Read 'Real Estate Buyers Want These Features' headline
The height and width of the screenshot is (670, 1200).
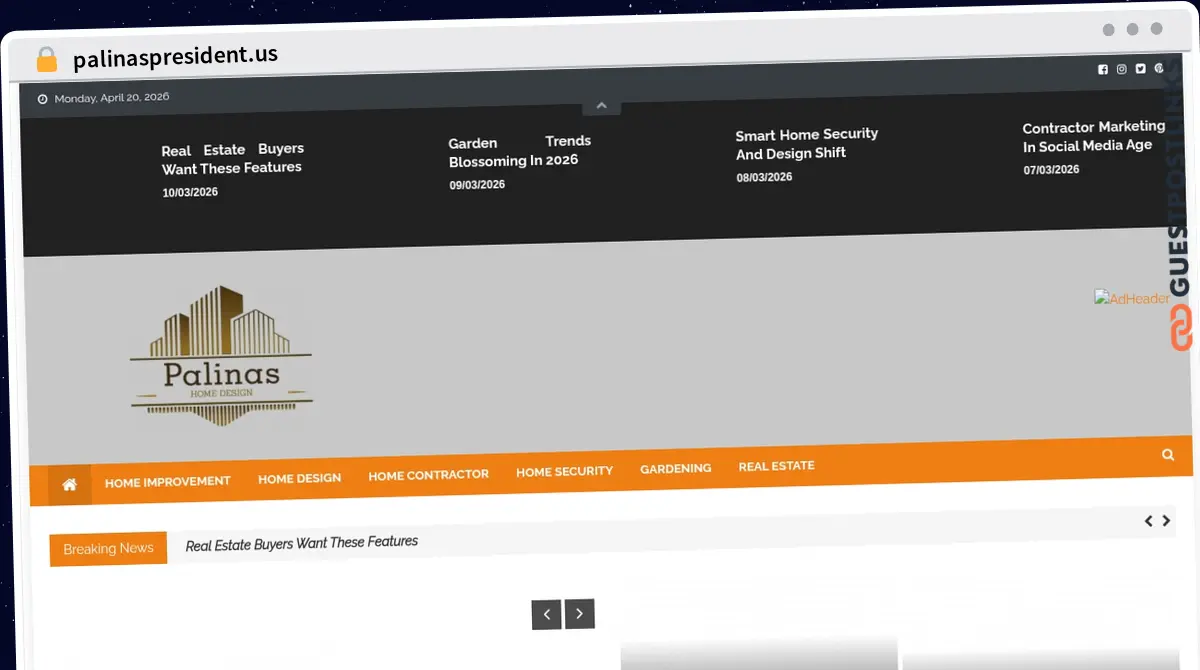point(232,159)
